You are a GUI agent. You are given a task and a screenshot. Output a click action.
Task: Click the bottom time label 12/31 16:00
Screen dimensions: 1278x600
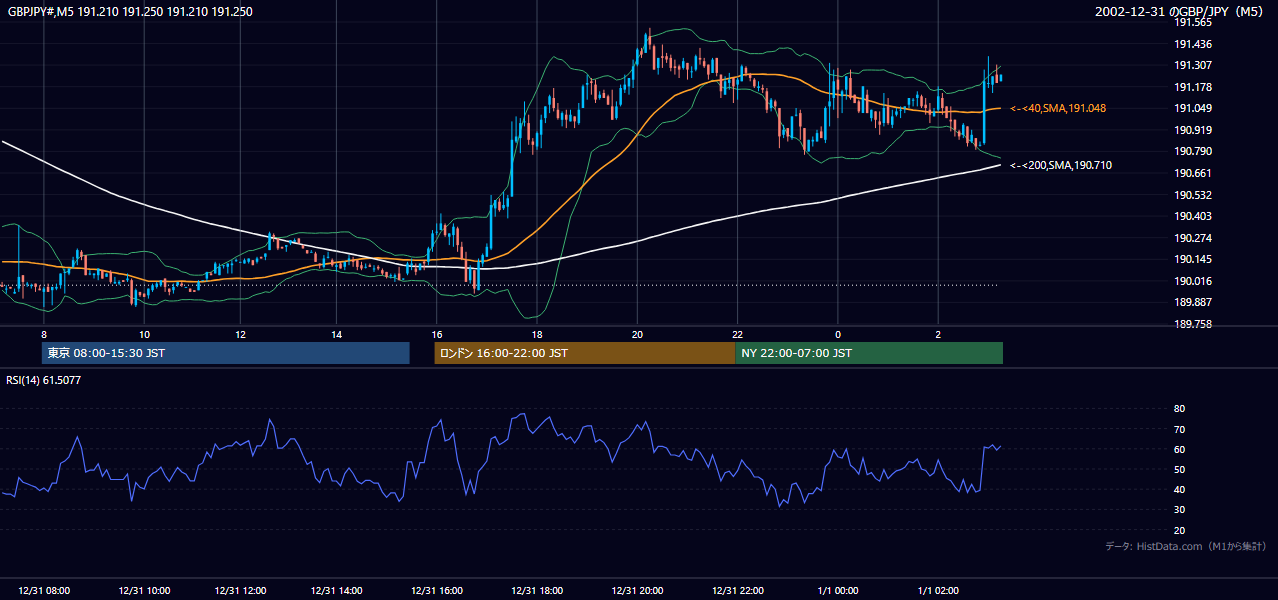pyautogui.click(x=438, y=591)
